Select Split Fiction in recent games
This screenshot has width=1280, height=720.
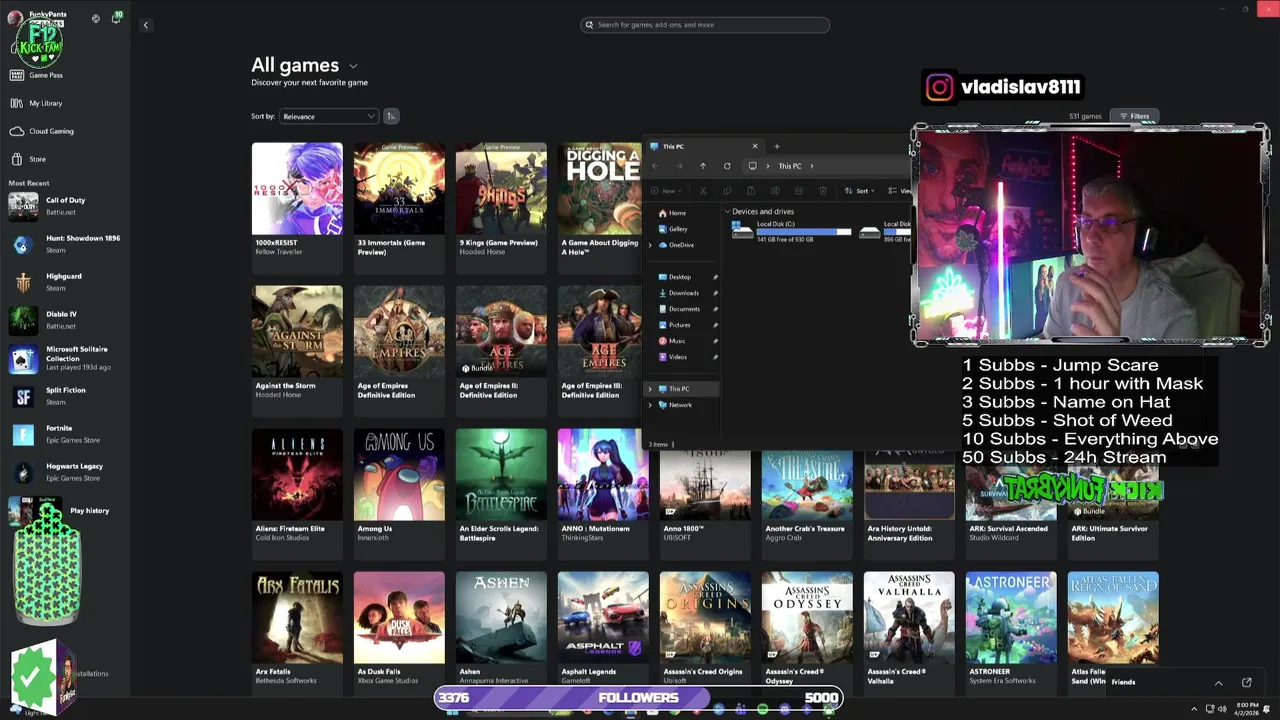(65, 396)
